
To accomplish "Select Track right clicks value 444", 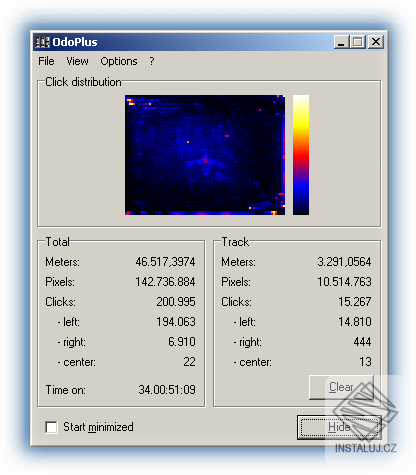I will (362, 342).
